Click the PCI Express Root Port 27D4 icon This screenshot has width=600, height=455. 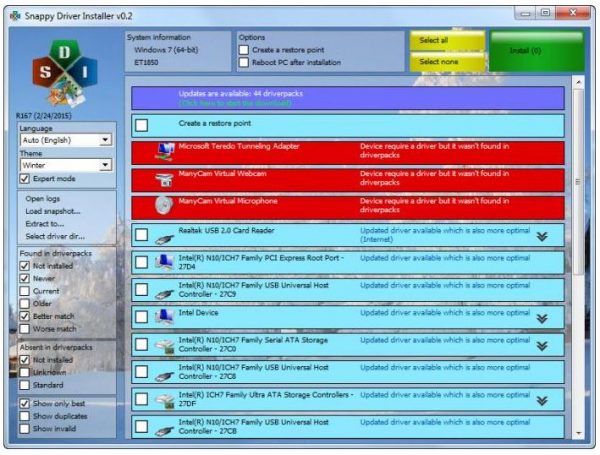165,263
